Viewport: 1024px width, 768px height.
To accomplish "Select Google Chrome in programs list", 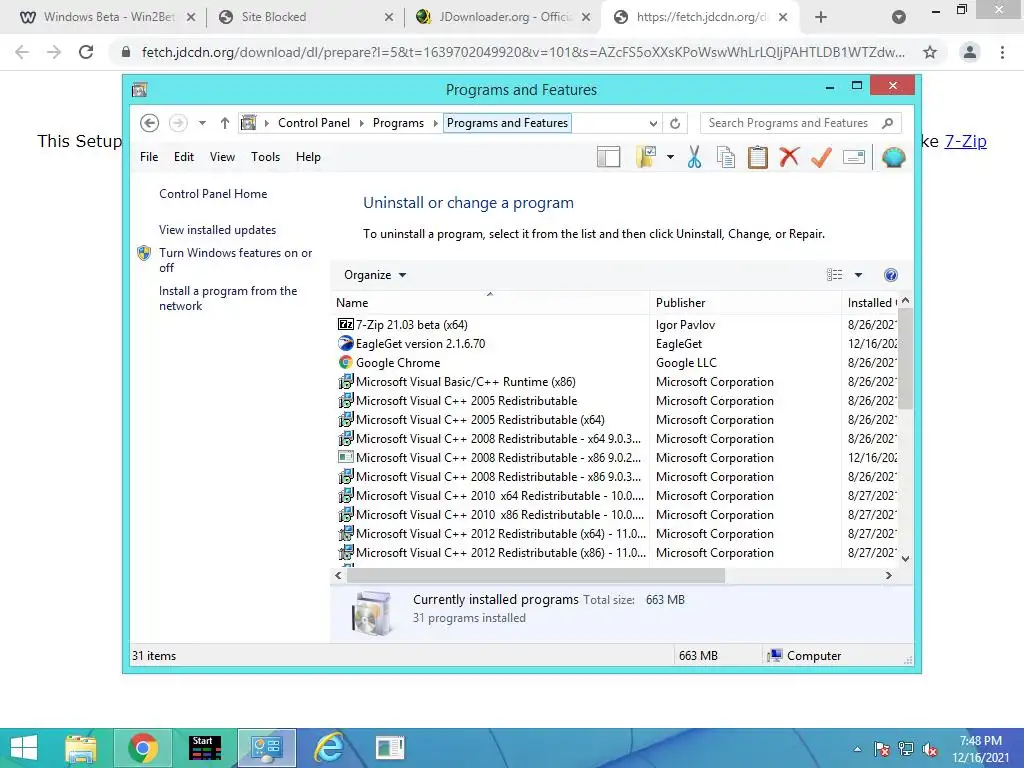I will (x=615, y=362).
